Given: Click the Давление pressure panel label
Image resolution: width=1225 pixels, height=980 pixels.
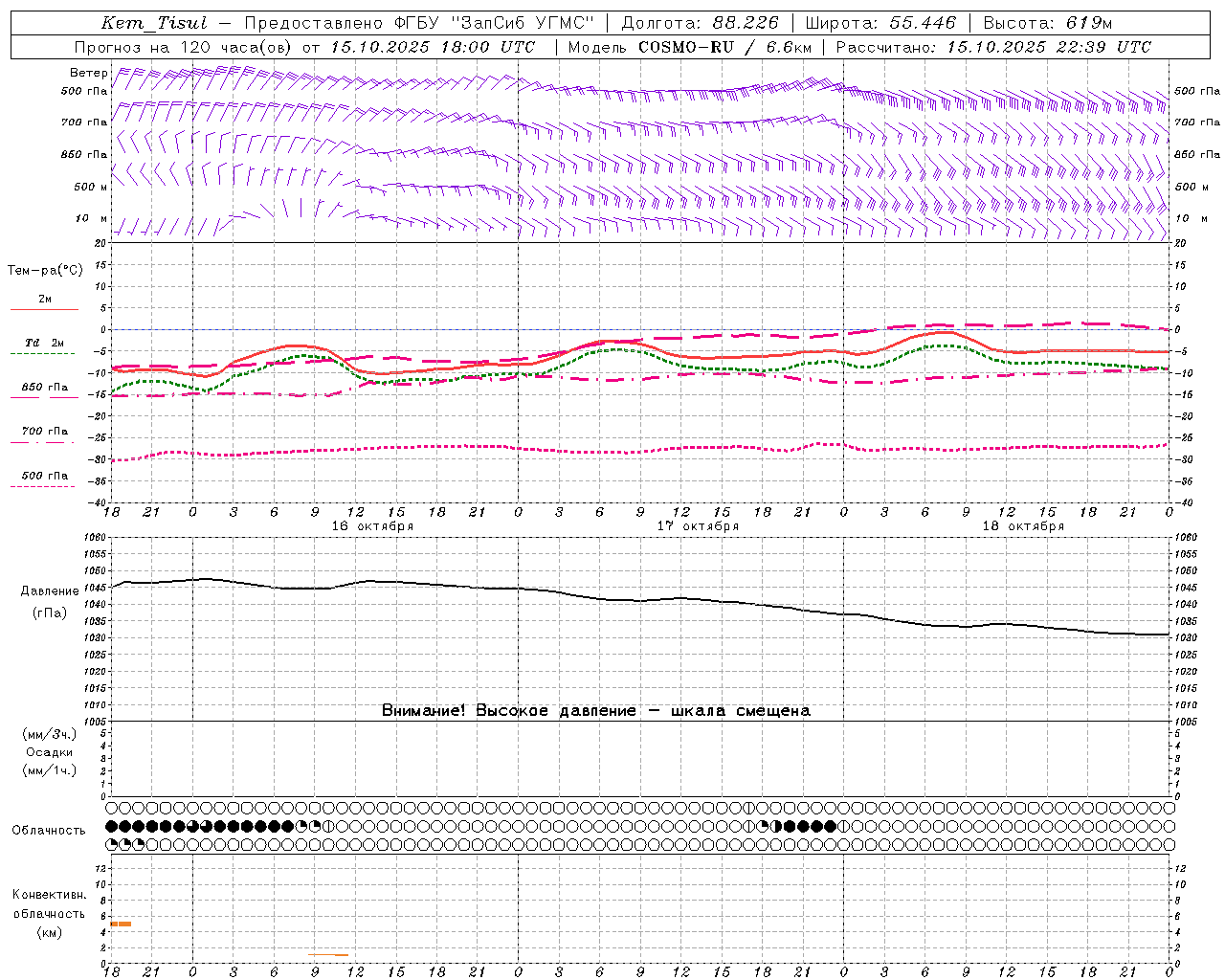Looking at the screenshot, I should pyautogui.click(x=50, y=591).
